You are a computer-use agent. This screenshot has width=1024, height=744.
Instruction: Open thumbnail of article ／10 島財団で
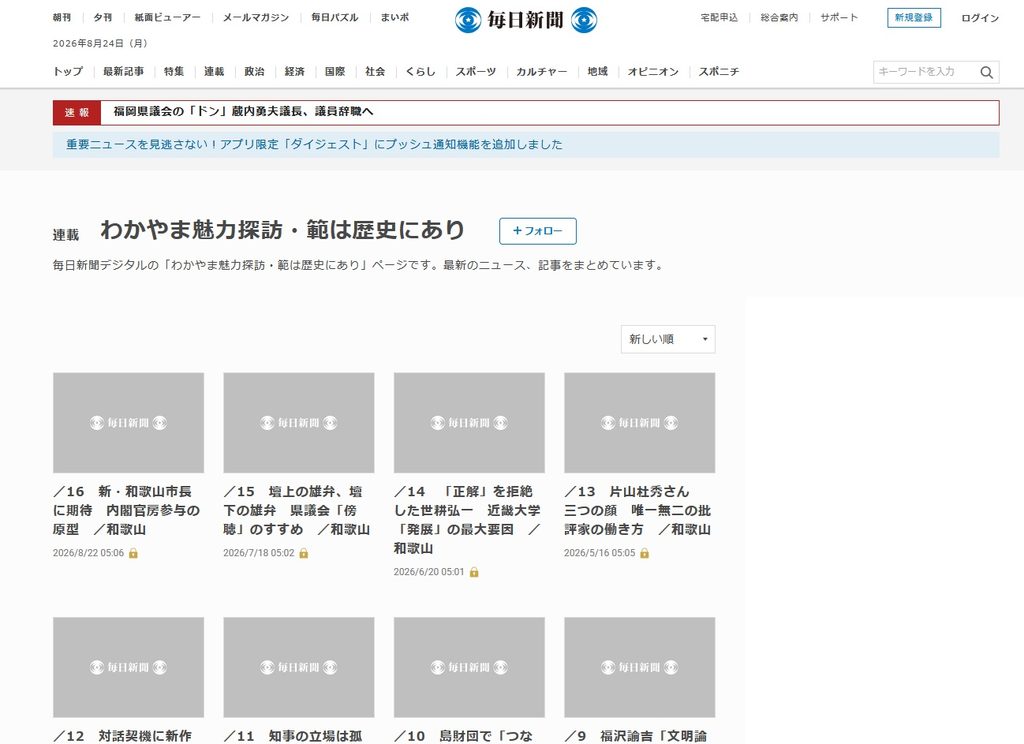click(469, 667)
